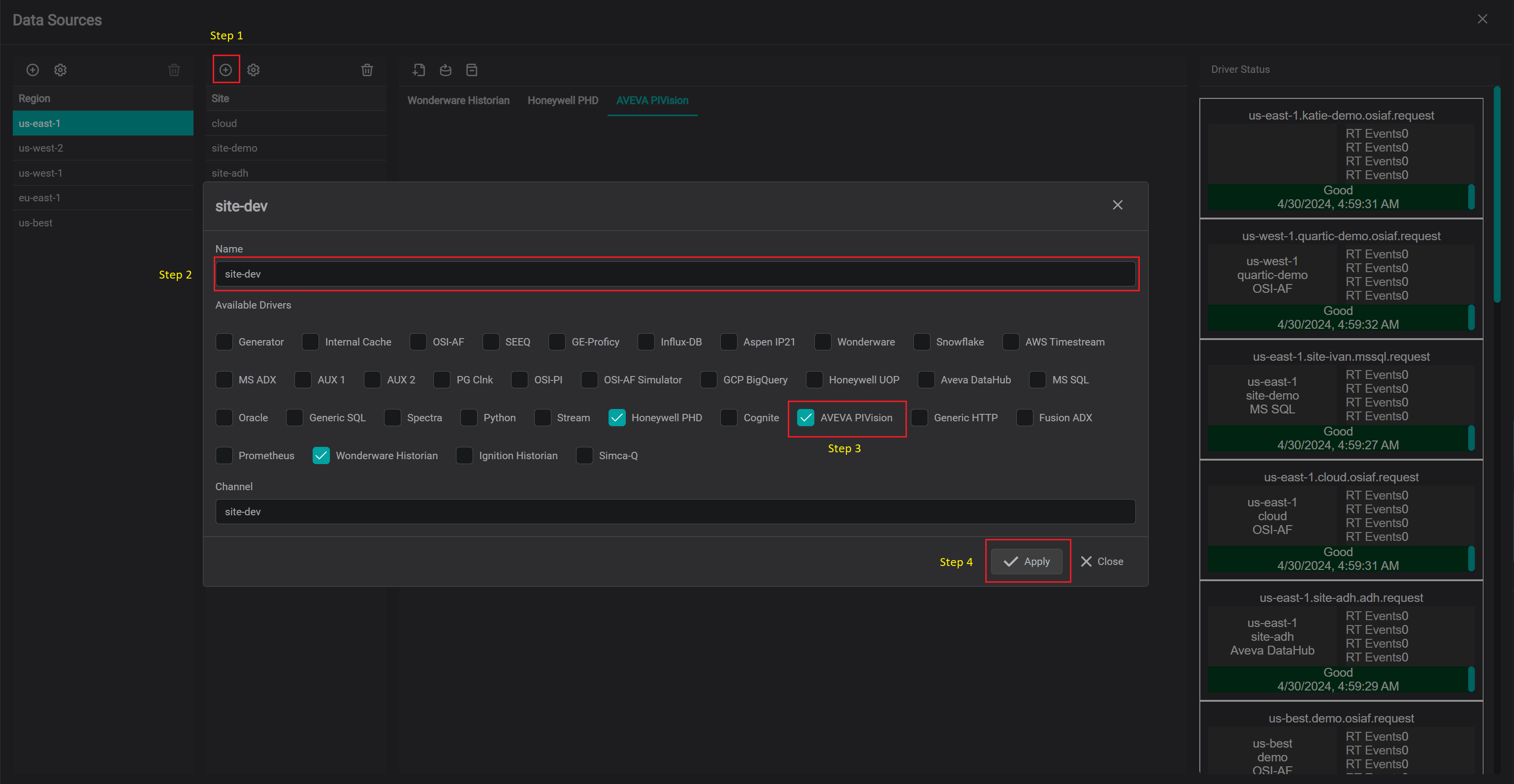Enable Honeywell UOP checkbox
This screenshot has height=784, width=1514.
tap(814, 379)
